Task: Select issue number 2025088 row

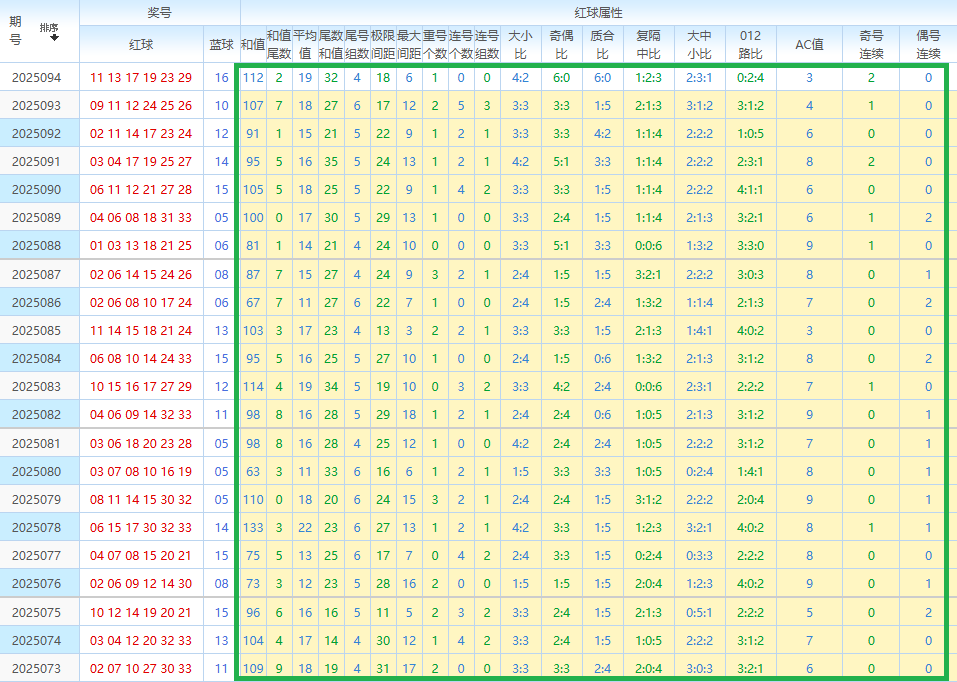Action: [36, 246]
